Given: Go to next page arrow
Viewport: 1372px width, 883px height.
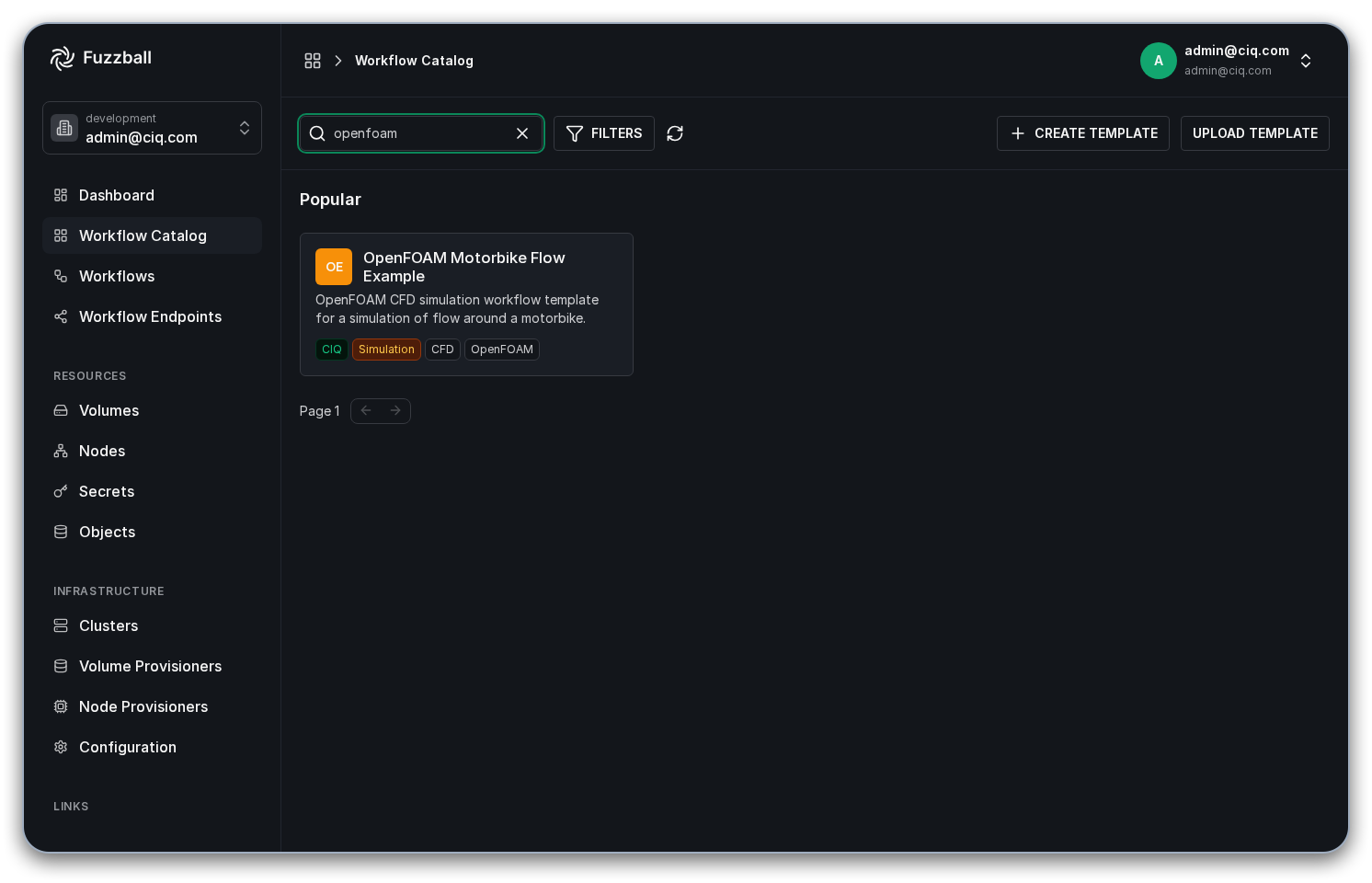Looking at the screenshot, I should pos(395,411).
